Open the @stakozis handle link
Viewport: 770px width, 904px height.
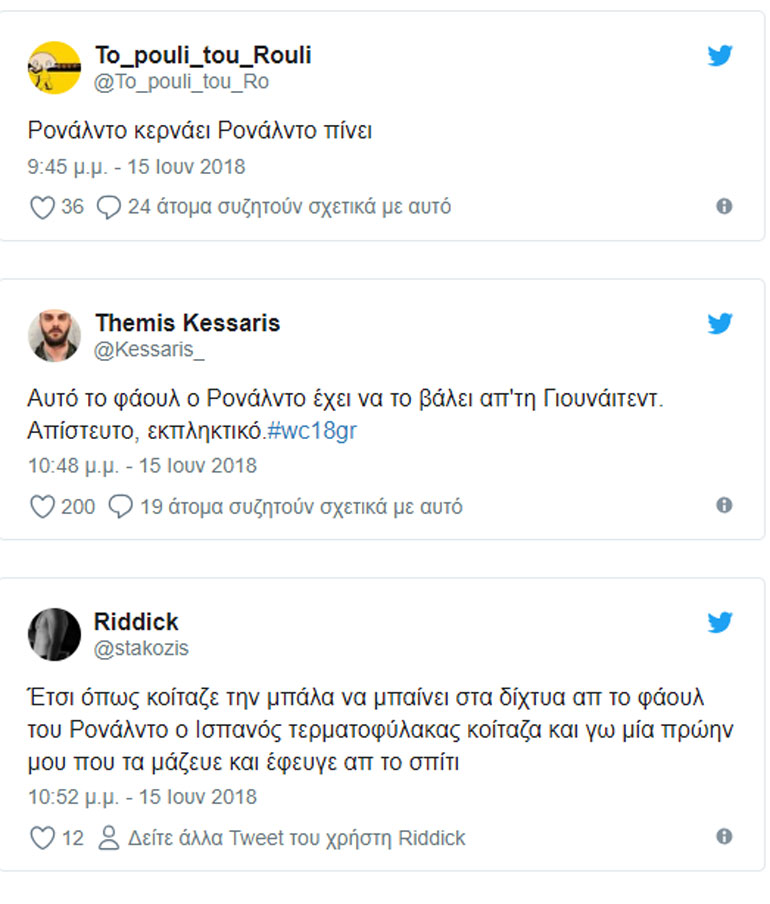coord(141,648)
